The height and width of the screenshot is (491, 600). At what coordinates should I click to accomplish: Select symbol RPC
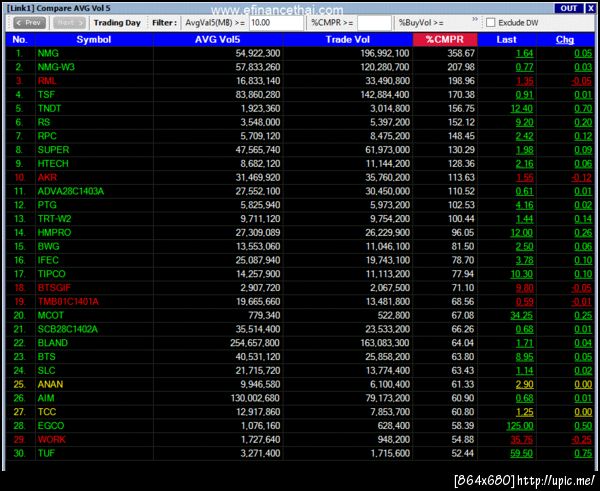tap(47, 136)
